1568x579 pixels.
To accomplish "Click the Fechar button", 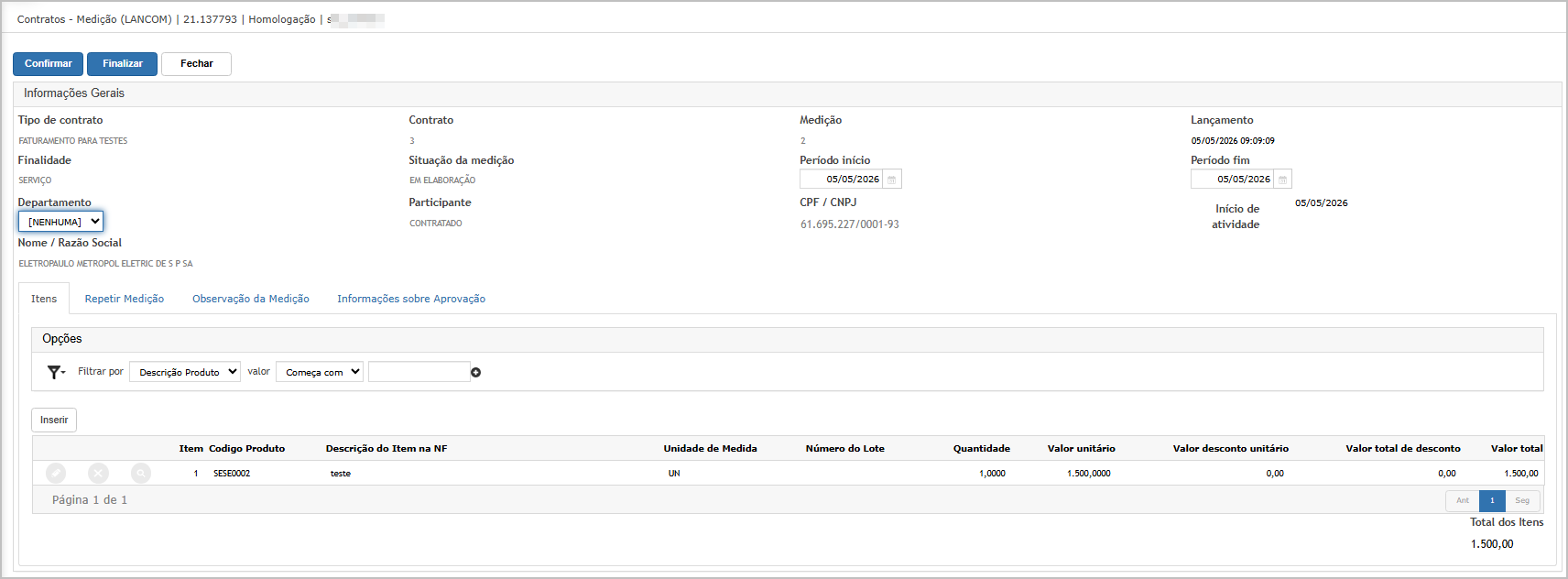I will 196,64.
